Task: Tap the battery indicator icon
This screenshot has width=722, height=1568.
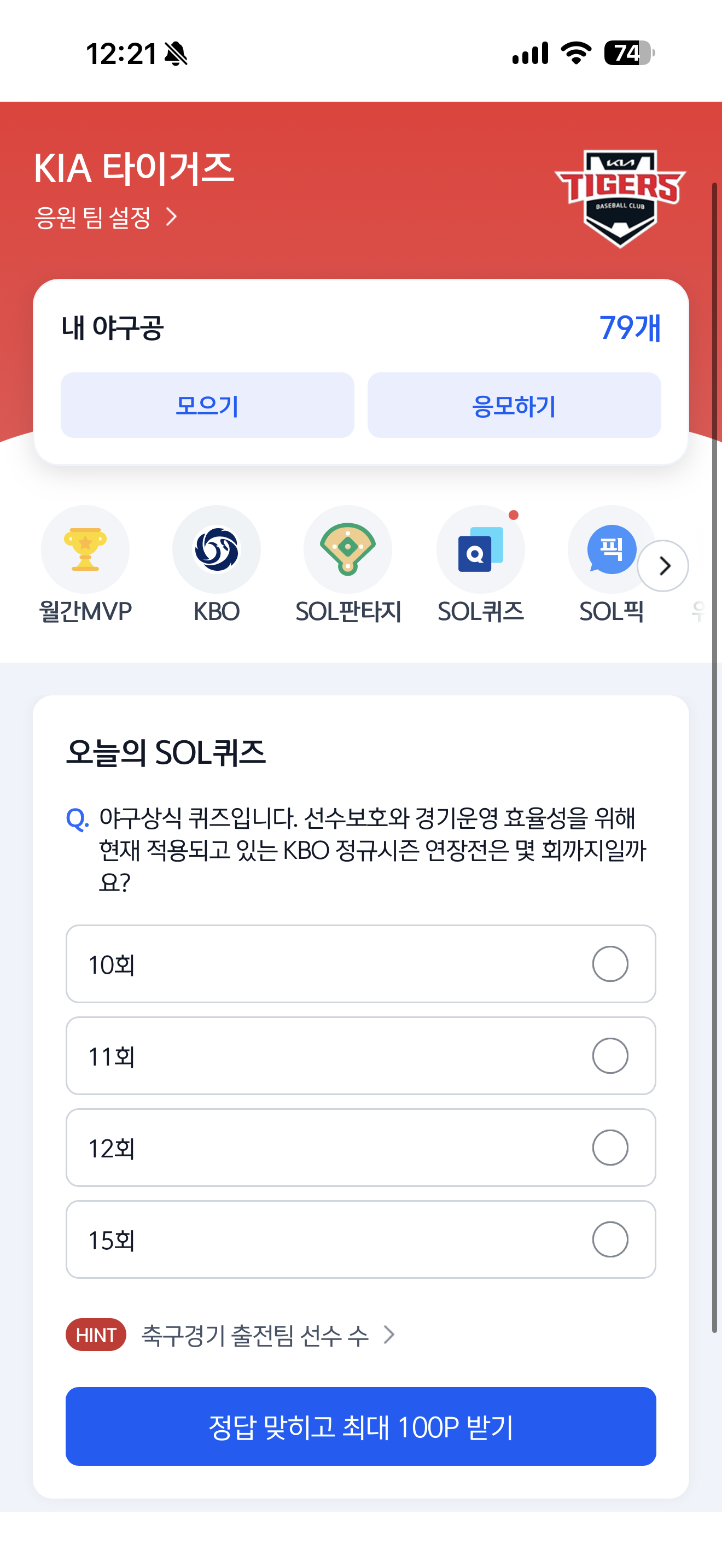Action: tap(630, 53)
